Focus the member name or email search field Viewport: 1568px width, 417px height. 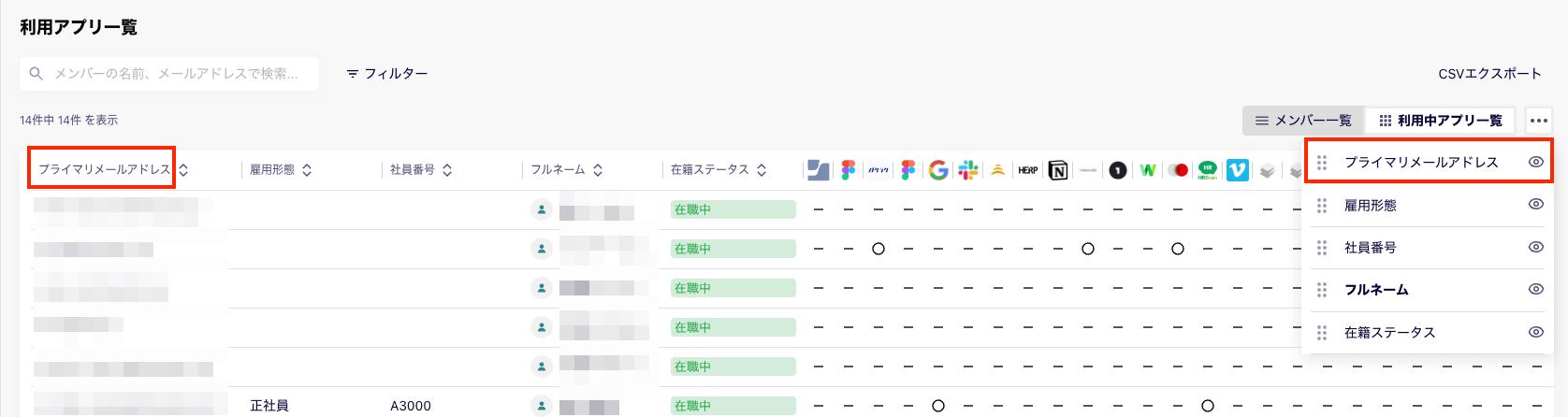[x=169, y=73]
